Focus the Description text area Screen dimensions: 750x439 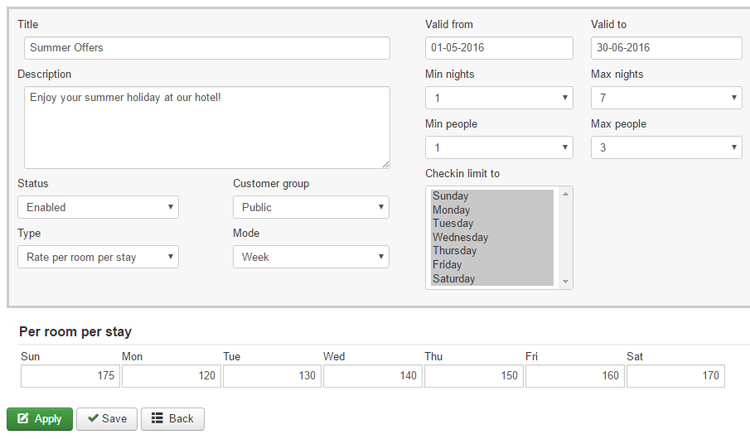tap(206, 127)
